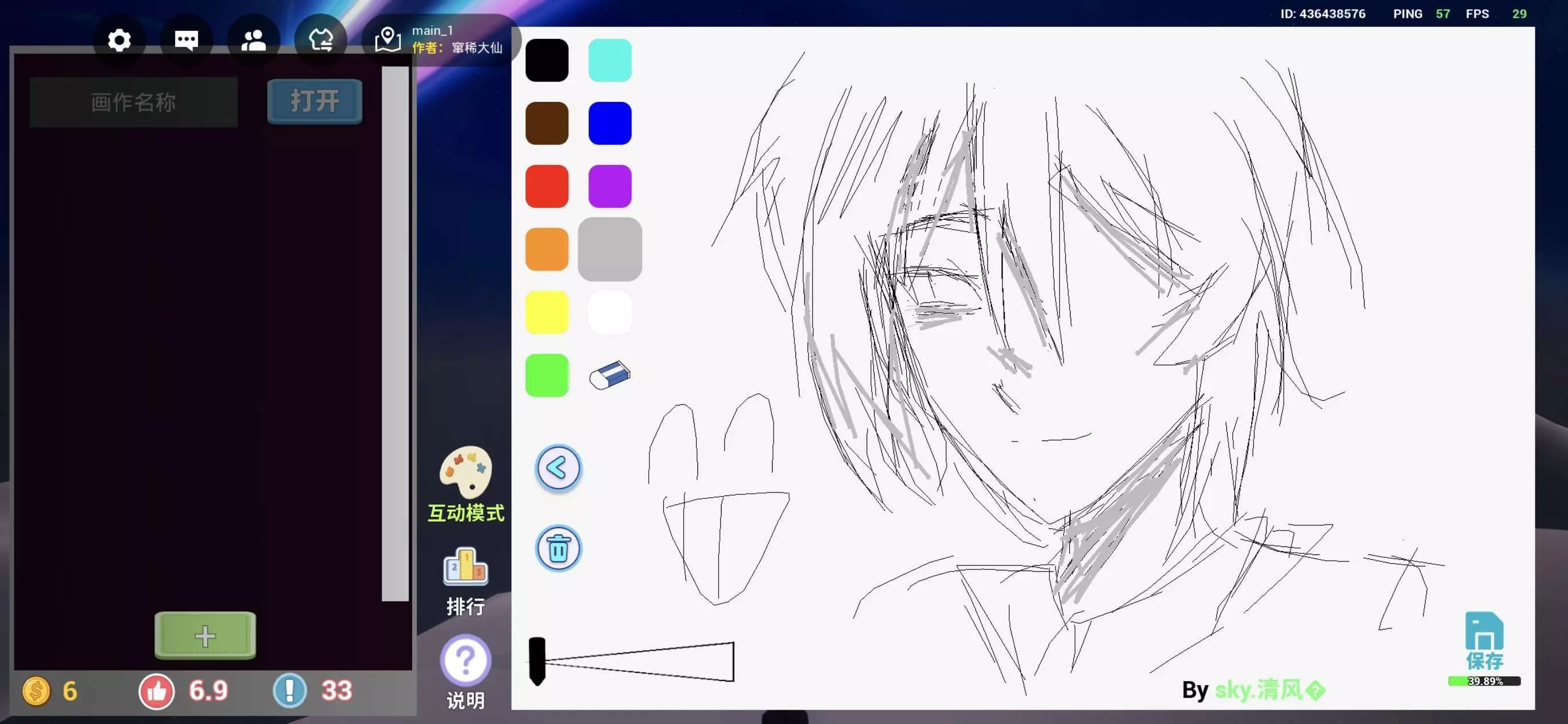Viewport: 1568px width, 724px height.
Task: Click the red thumbs-up like icon
Action: pos(156,691)
